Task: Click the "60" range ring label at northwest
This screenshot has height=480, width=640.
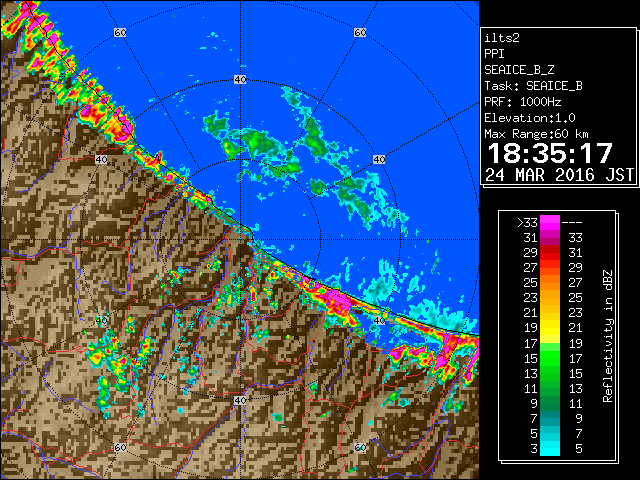Action: 120,32
